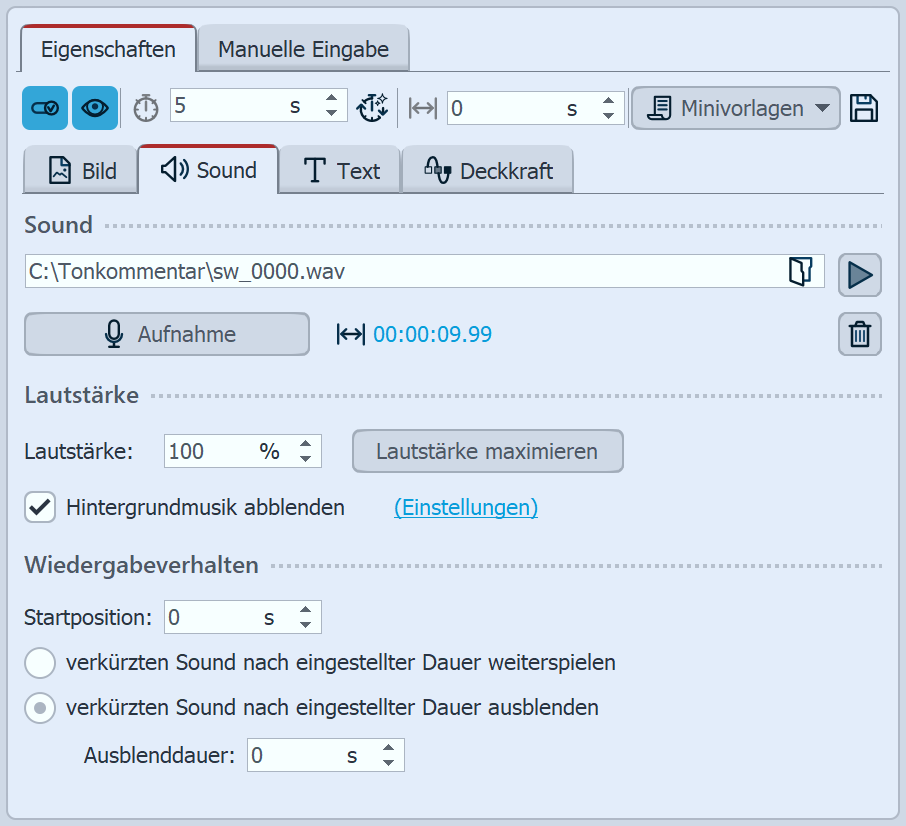906x826 pixels.
Task: Click the horizontal arrows spacing icon
Action: [x=421, y=107]
